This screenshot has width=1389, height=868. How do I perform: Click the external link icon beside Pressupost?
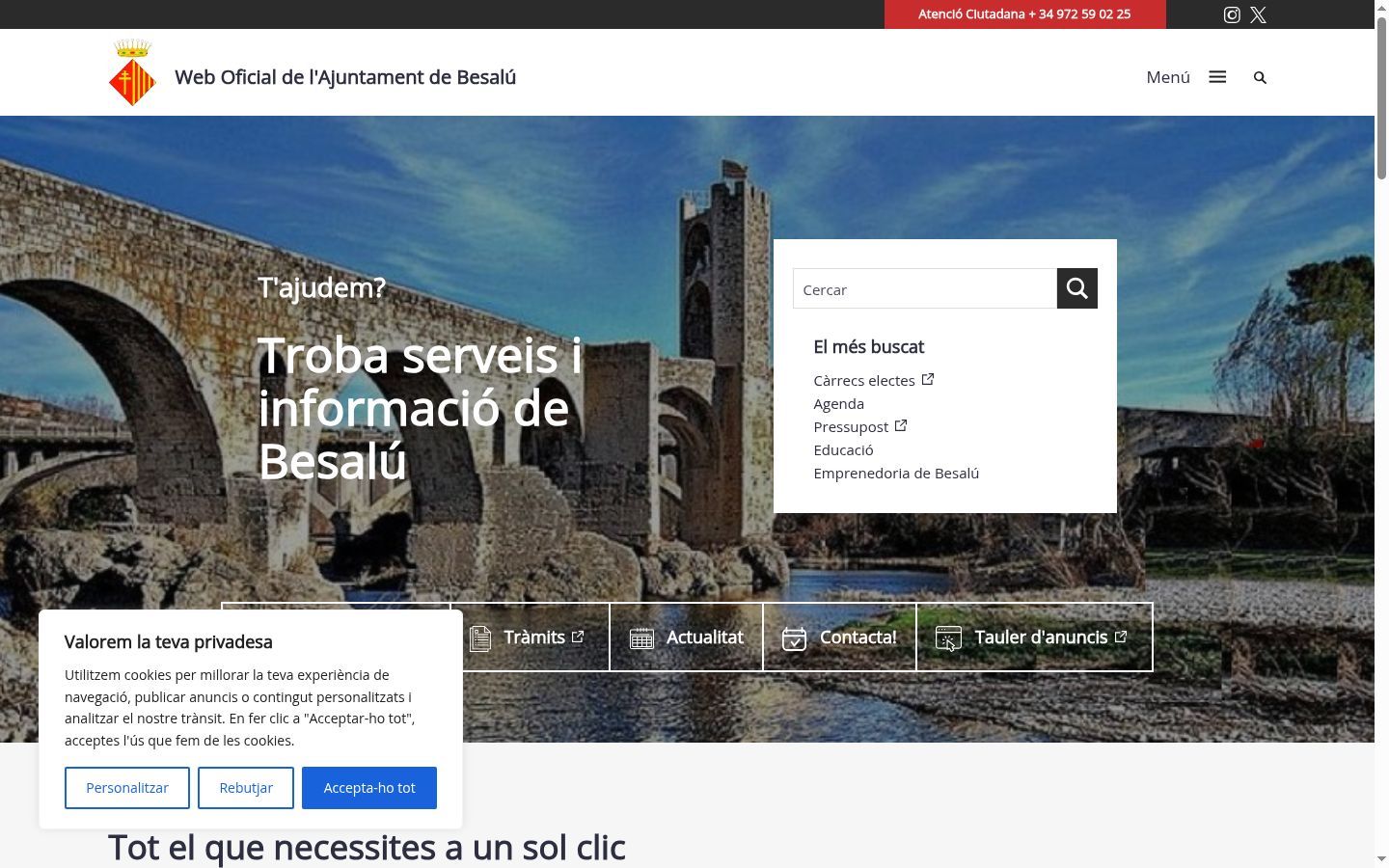pyautogui.click(x=901, y=425)
